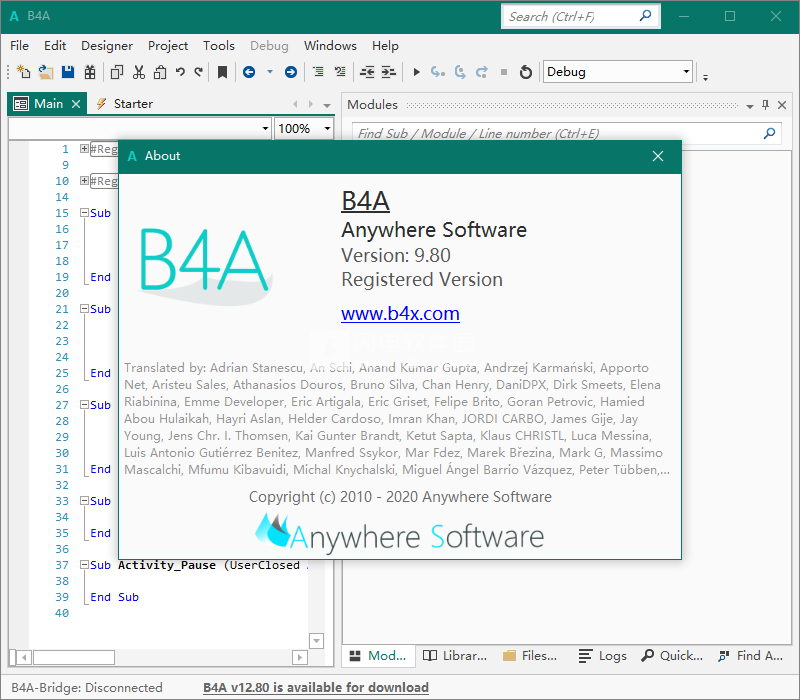Screen dimensions: 800x700
Task: Collapse the Sub at line 27
Action: (84, 404)
